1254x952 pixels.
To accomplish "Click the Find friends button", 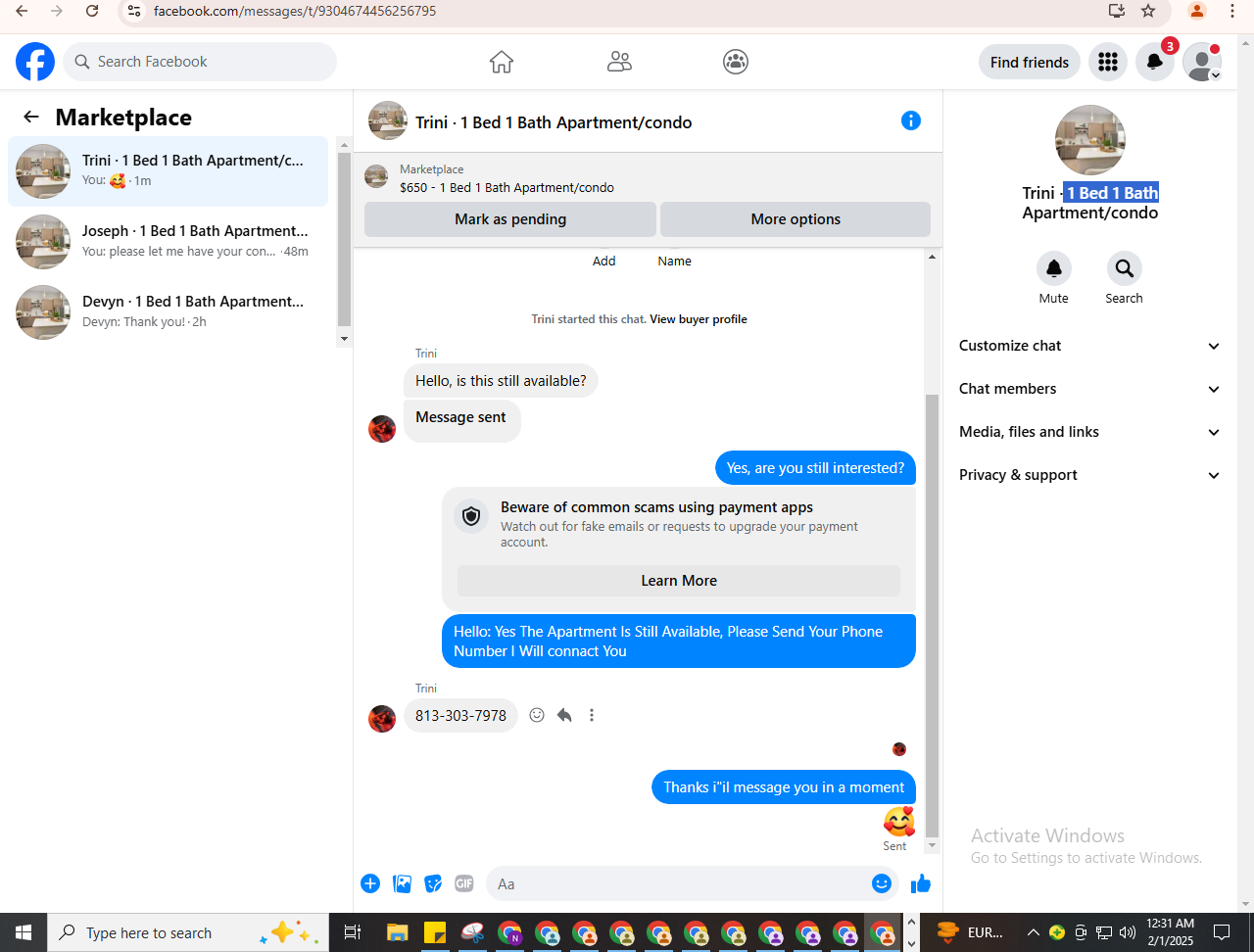I will click(x=1030, y=62).
